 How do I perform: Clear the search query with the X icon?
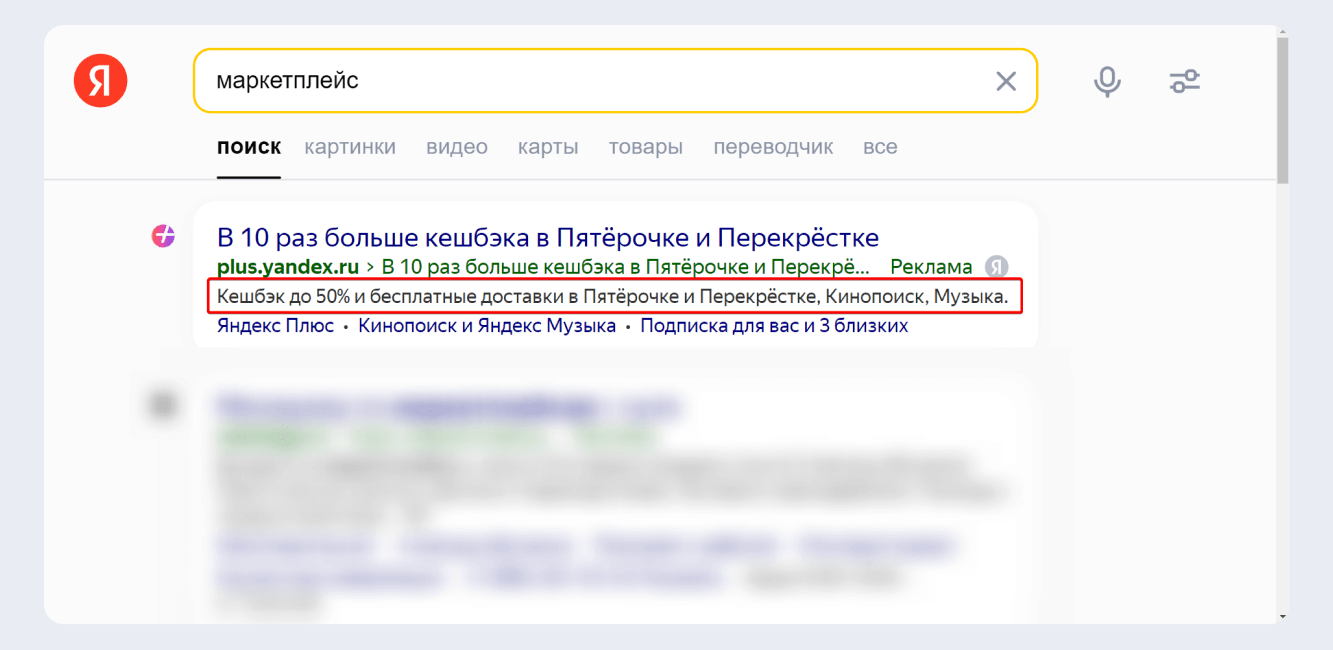click(x=1006, y=81)
